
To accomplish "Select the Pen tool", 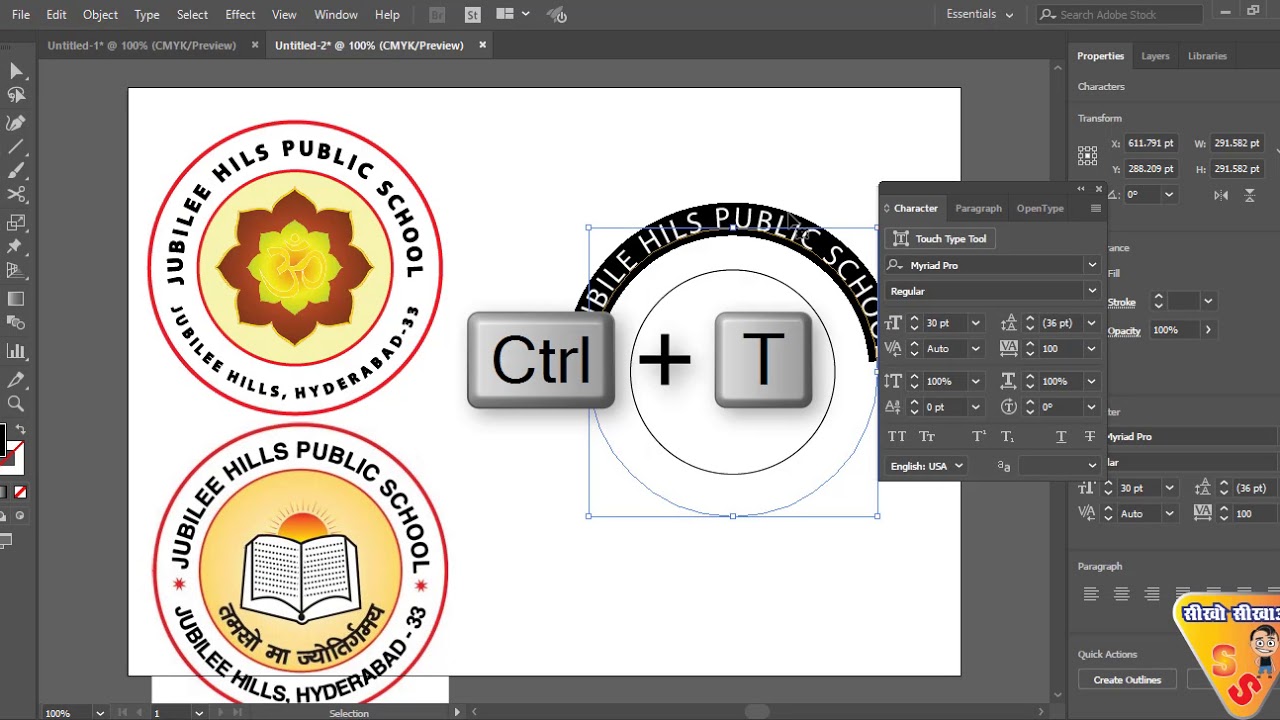I will (x=16, y=122).
